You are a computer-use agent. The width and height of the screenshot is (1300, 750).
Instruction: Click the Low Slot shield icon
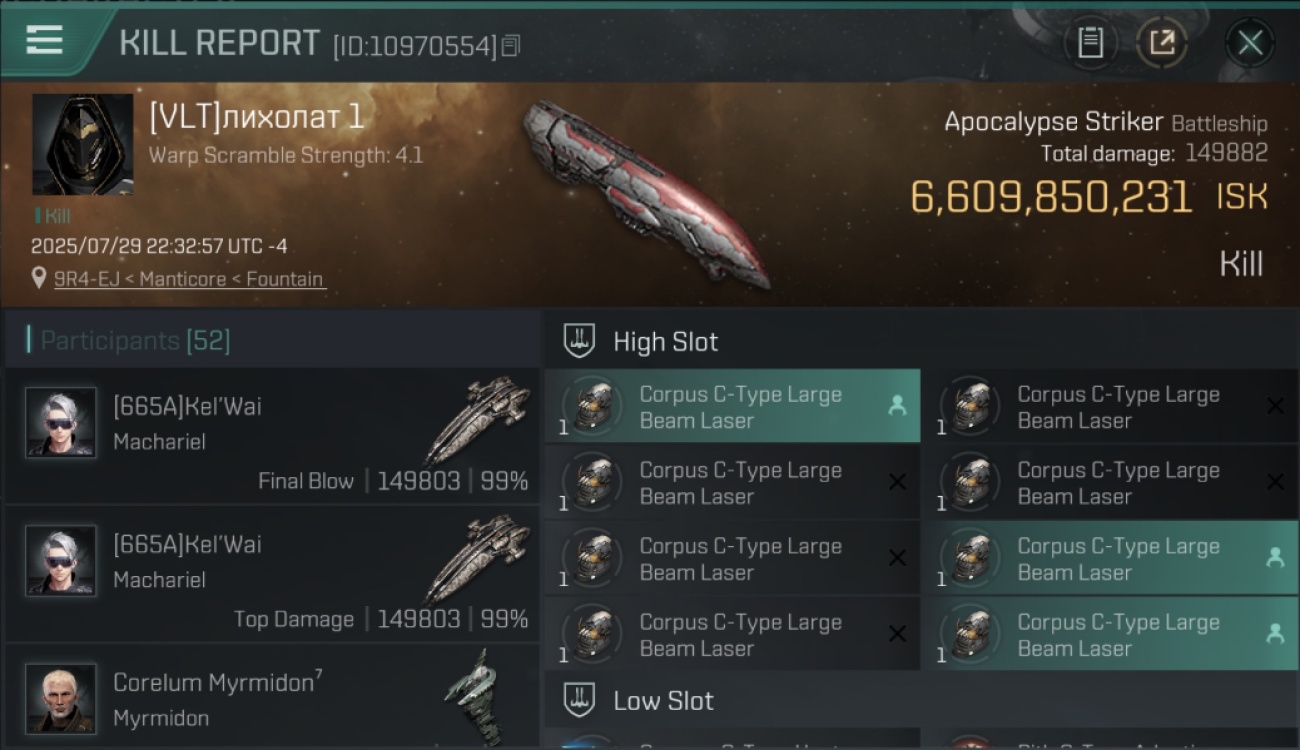[580, 700]
